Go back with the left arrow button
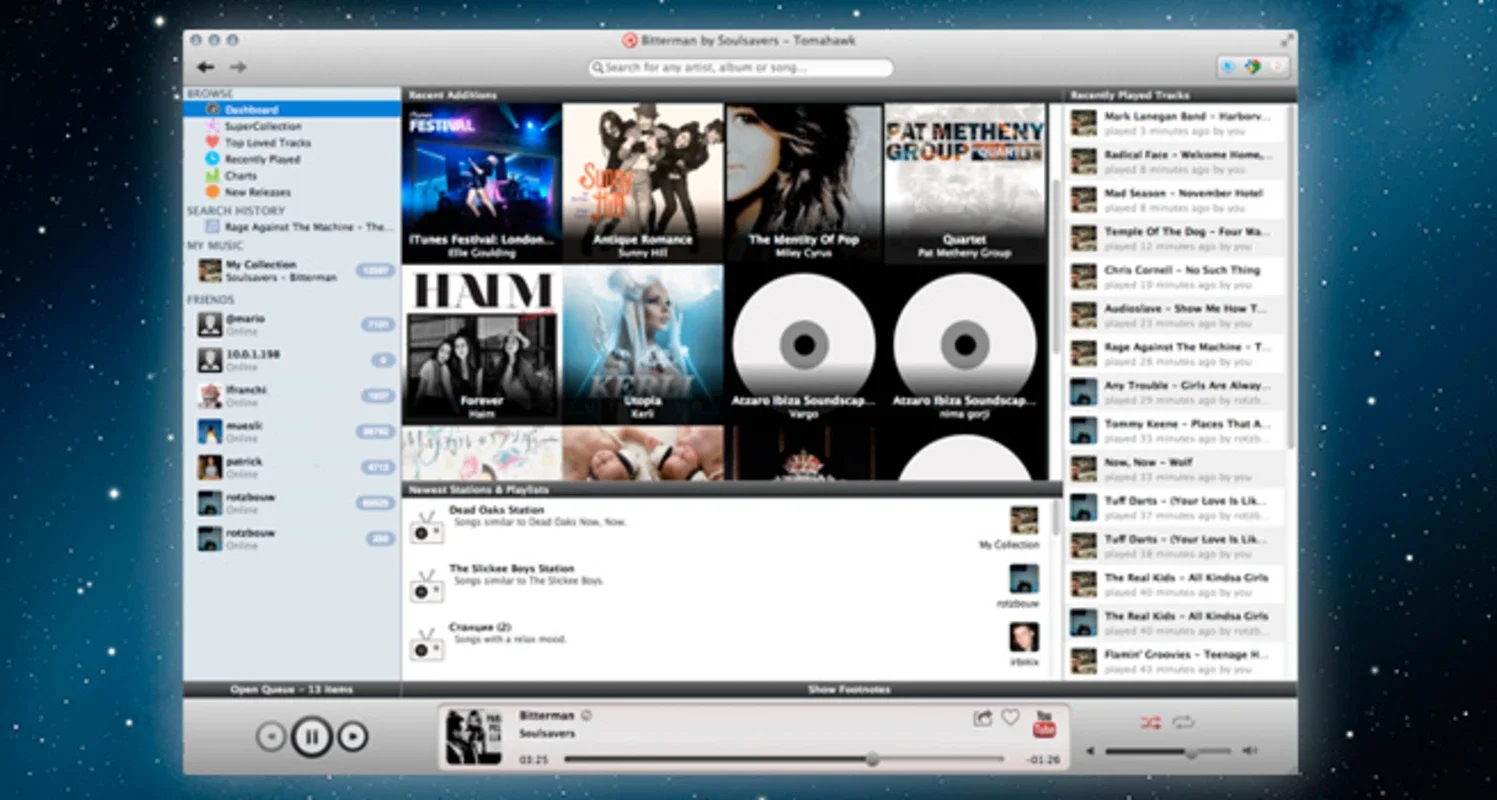 click(205, 67)
